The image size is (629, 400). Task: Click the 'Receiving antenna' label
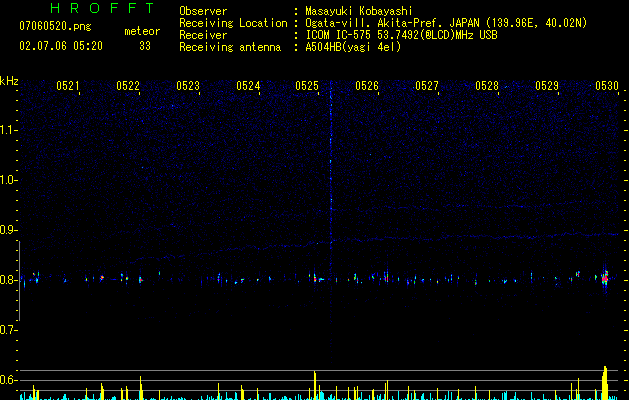point(230,47)
